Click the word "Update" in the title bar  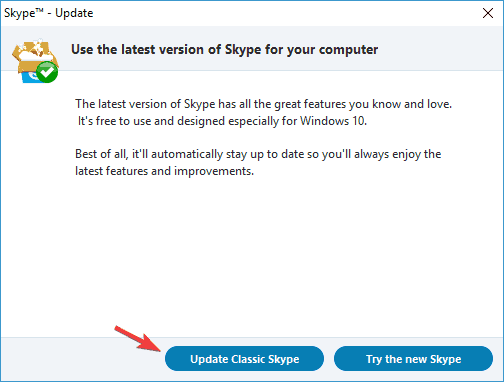(x=74, y=13)
